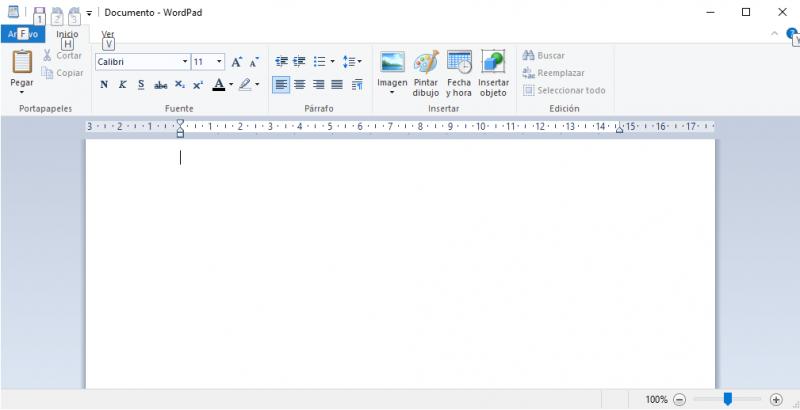Screen dimensions: 800x410
Task: Click inside the blank document page
Action: click(x=400, y=264)
